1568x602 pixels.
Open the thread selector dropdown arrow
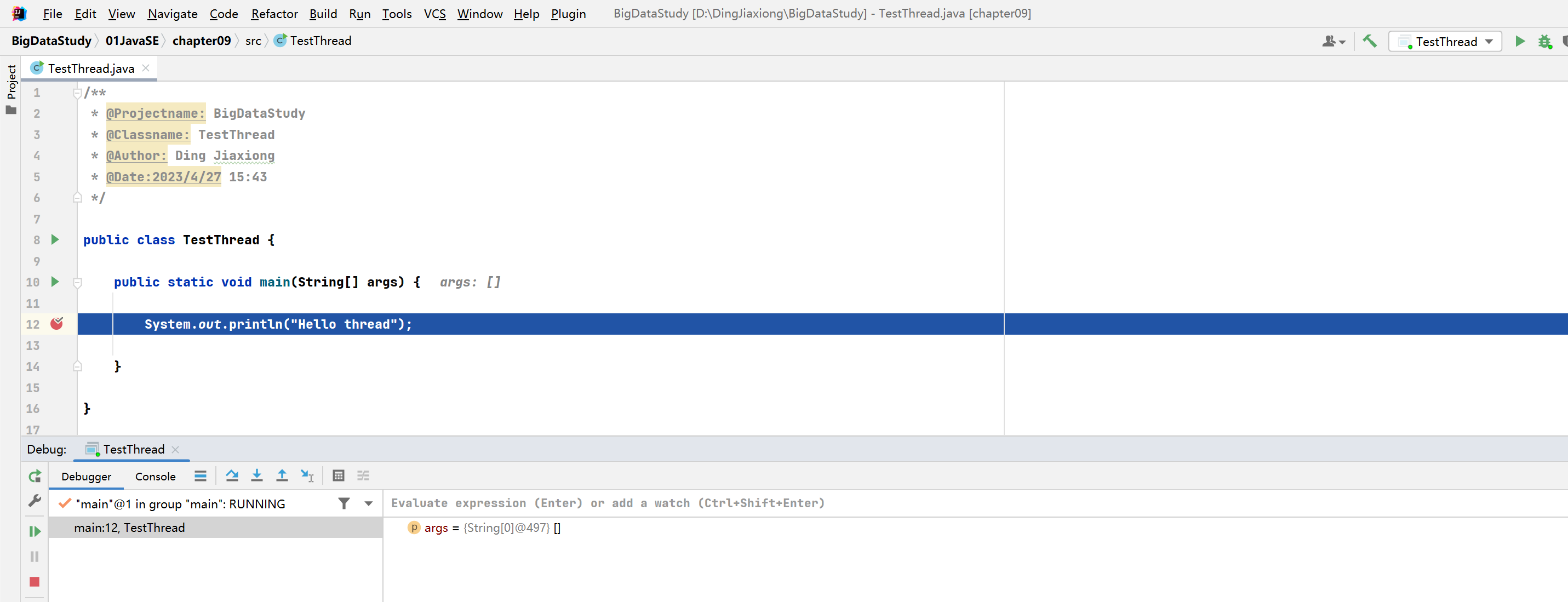(368, 503)
